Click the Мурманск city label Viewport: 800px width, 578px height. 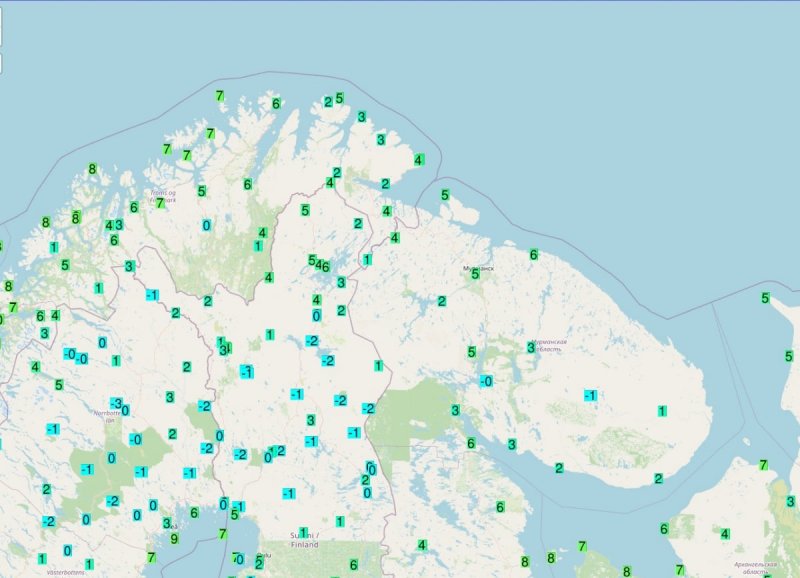point(478,268)
